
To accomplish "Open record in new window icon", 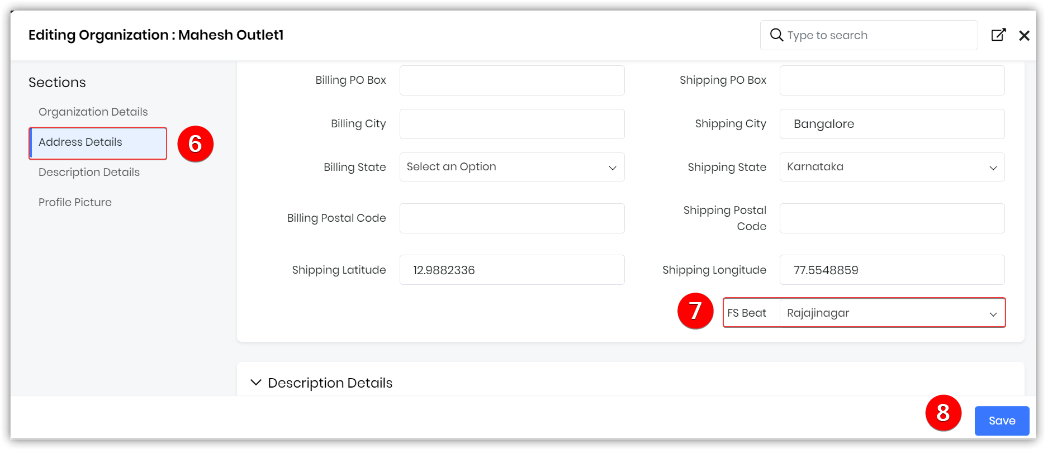I will click(998, 35).
